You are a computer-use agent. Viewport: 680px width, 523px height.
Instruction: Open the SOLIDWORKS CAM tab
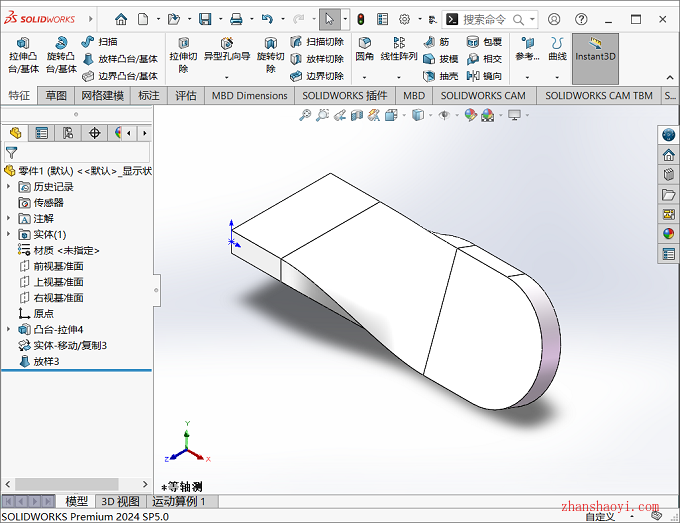(483, 95)
